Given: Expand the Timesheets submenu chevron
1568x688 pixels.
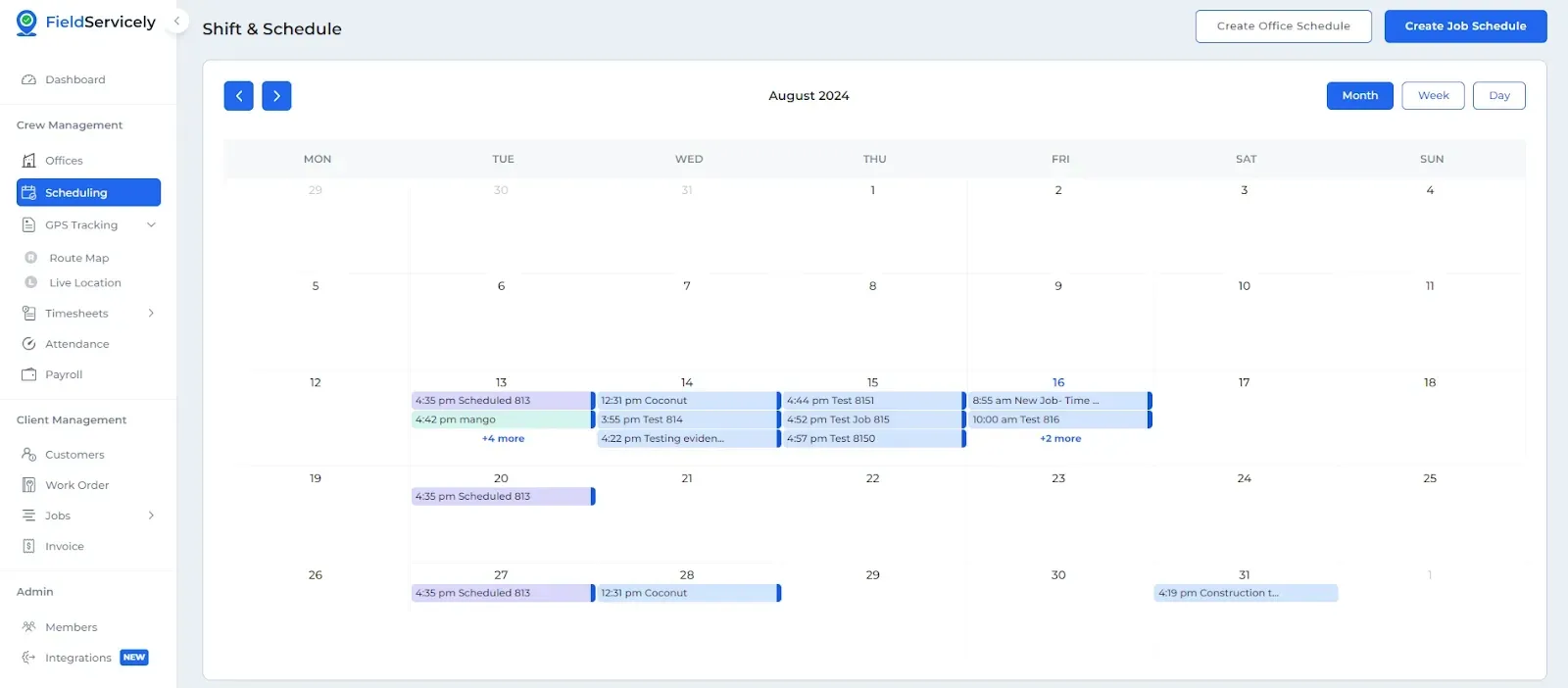Looking at the screenshot, I should (151, 314).
